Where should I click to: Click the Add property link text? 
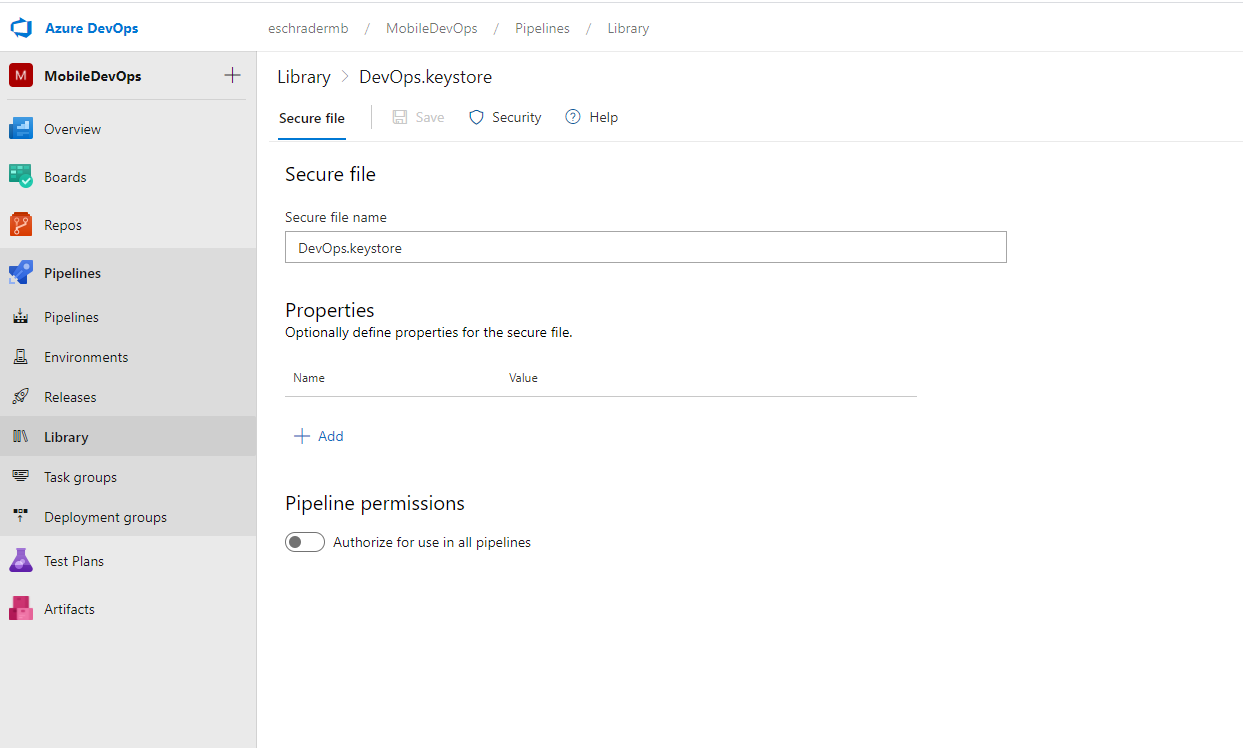pos(330,436)
